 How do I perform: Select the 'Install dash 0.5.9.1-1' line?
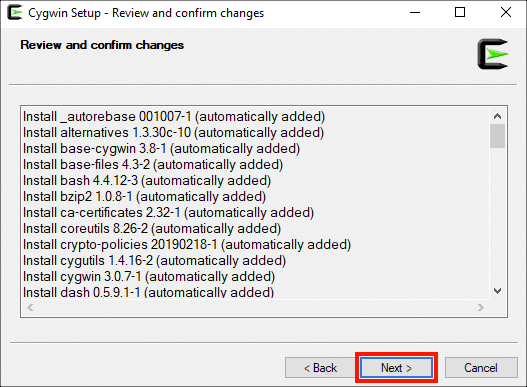click(x=149, y=292)
